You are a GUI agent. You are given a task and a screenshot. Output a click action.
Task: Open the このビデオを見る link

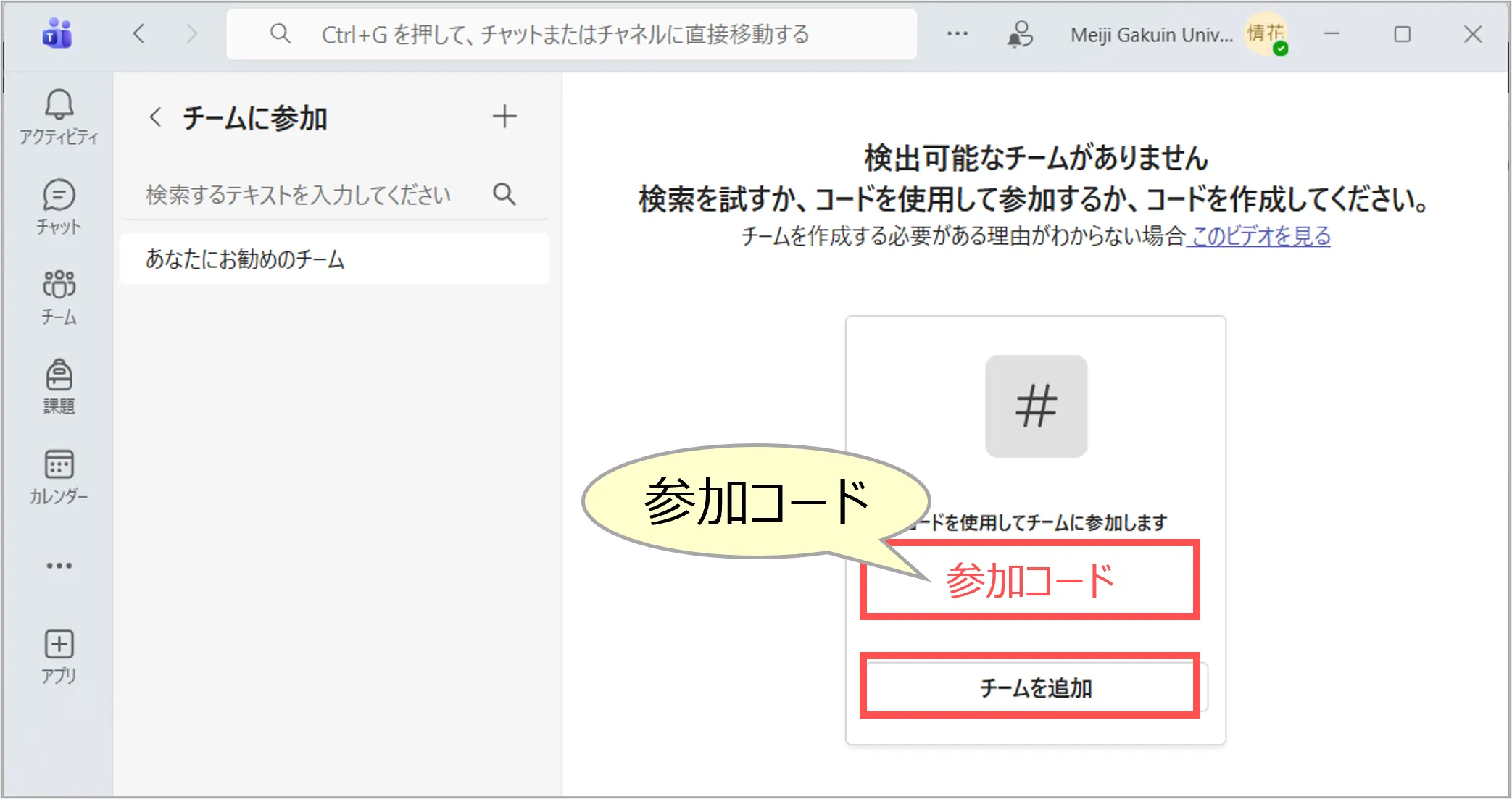(x=1260, y=236)
